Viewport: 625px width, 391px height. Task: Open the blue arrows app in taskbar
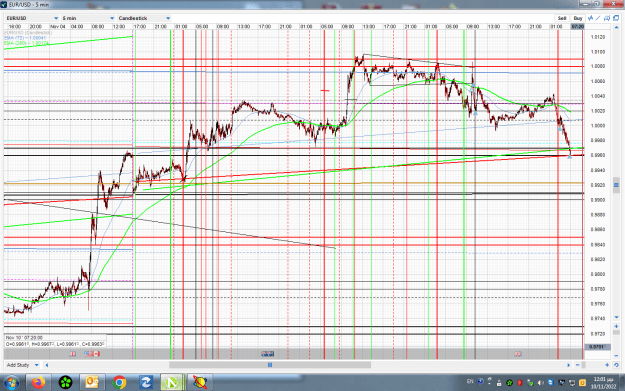[x=145, y=383]
